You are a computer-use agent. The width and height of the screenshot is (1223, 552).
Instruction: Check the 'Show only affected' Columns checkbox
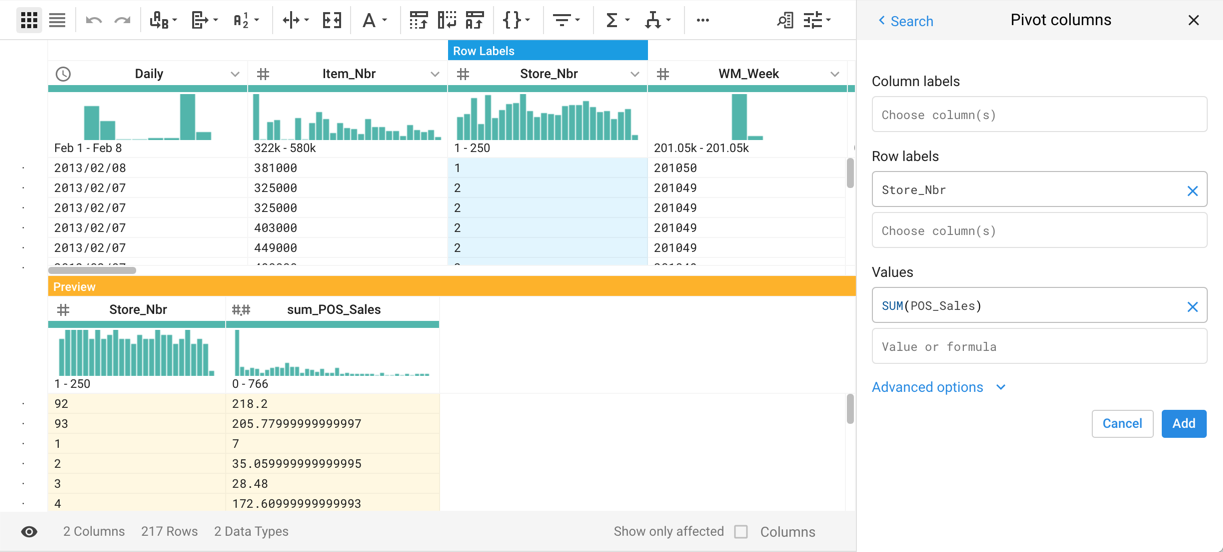click(x=741, y=532)
